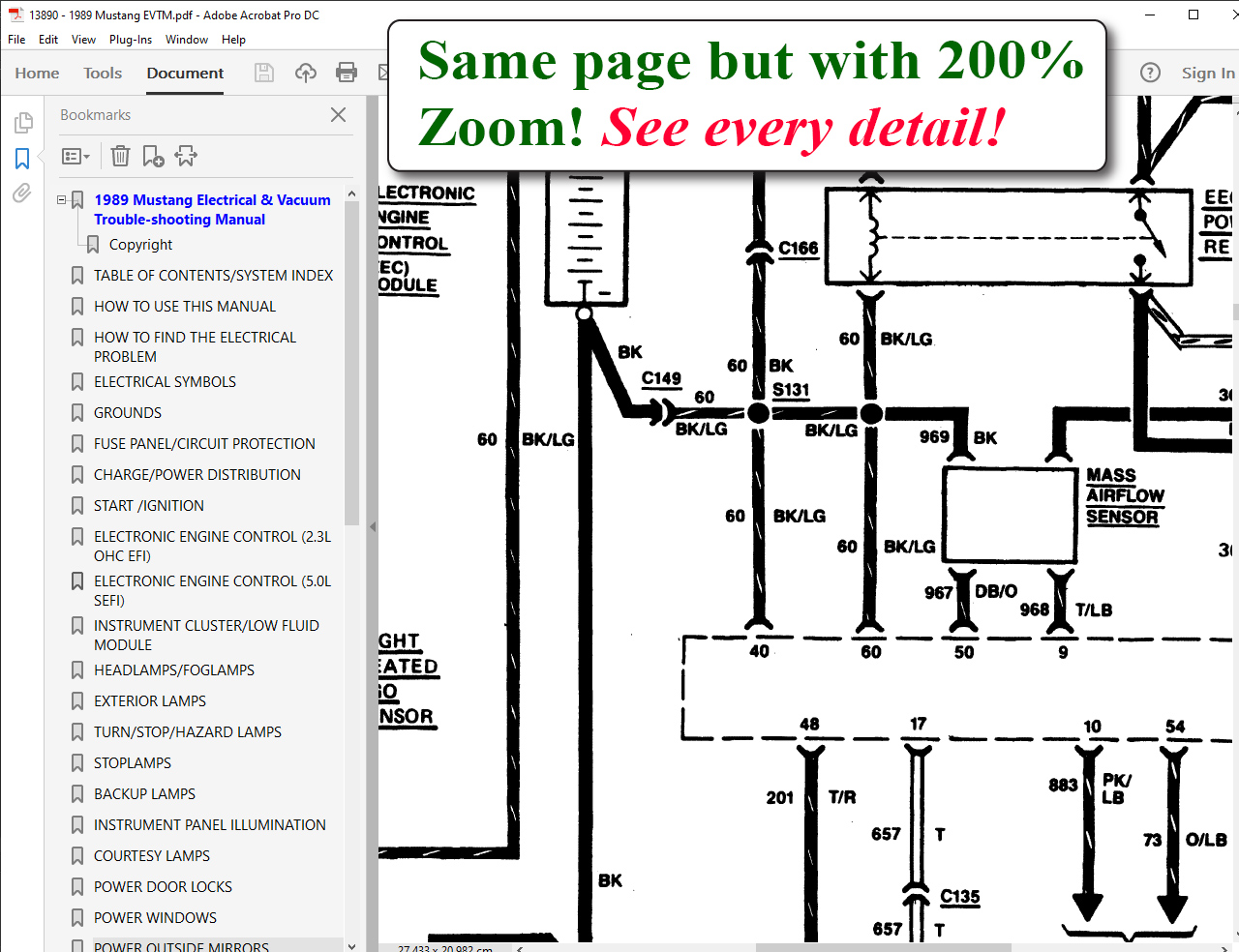Open ELECTRONIC ENGINE CONTROL (2.3L OHC EFI) bookmark
This screenshot has height=952, width=1239.
[x=212, y=546]
